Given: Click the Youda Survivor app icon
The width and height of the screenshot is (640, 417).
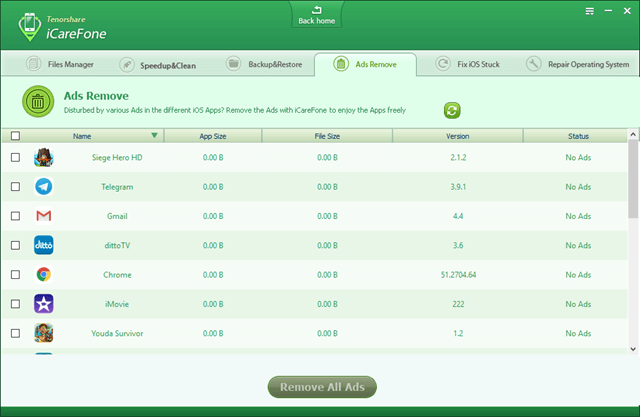Looking at the screenshot, I should [x=44, y=333].
